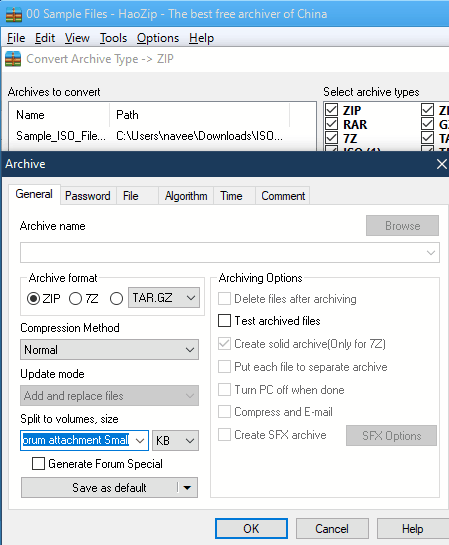Image resolution: width=449 pixels, height=545 pixels.
Task: Open the Edit menu
Action: [x=45, y=38]
